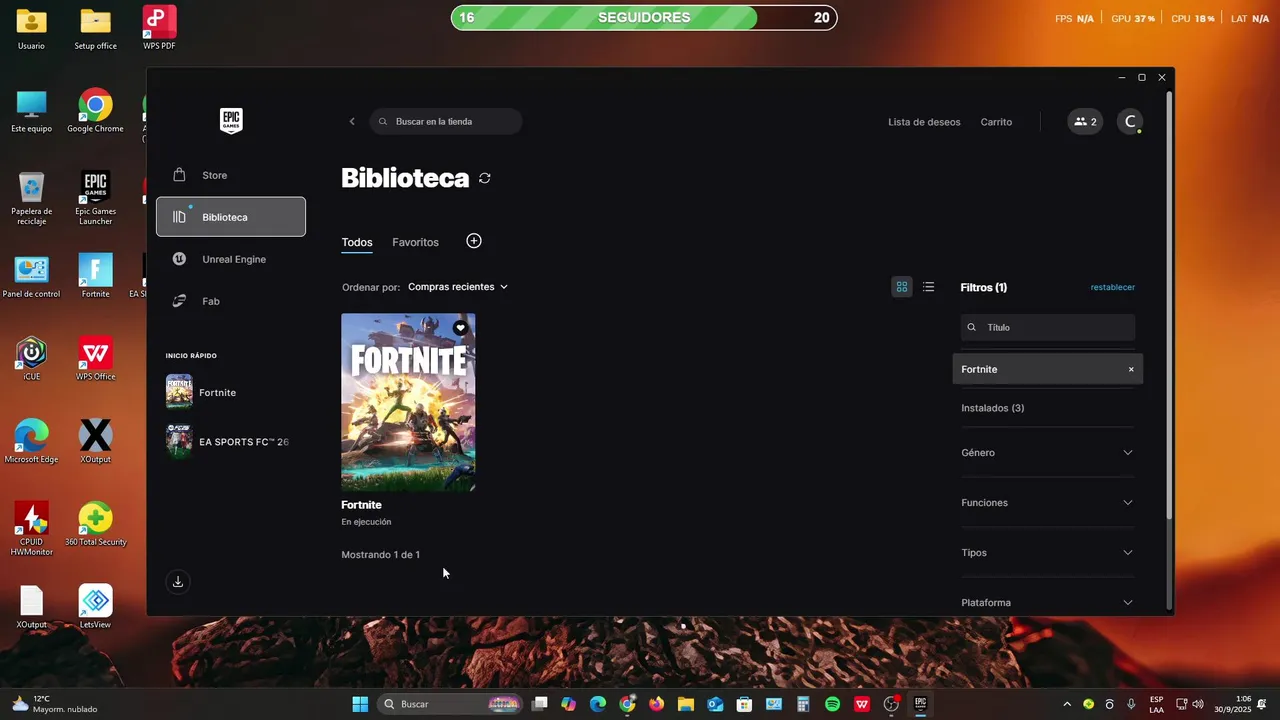
Task: Expand the Funciones filter
Action: coord(1047,503)
